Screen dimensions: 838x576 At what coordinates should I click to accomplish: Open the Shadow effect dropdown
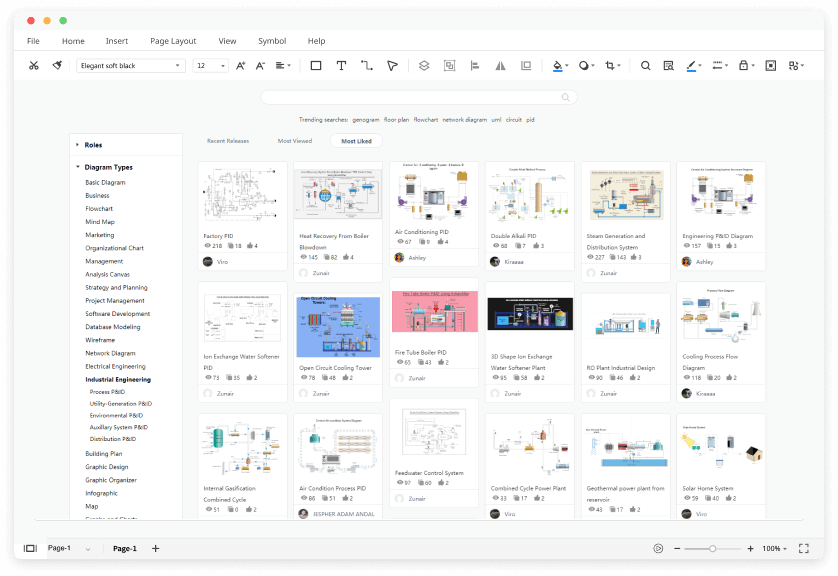(586, 66)
